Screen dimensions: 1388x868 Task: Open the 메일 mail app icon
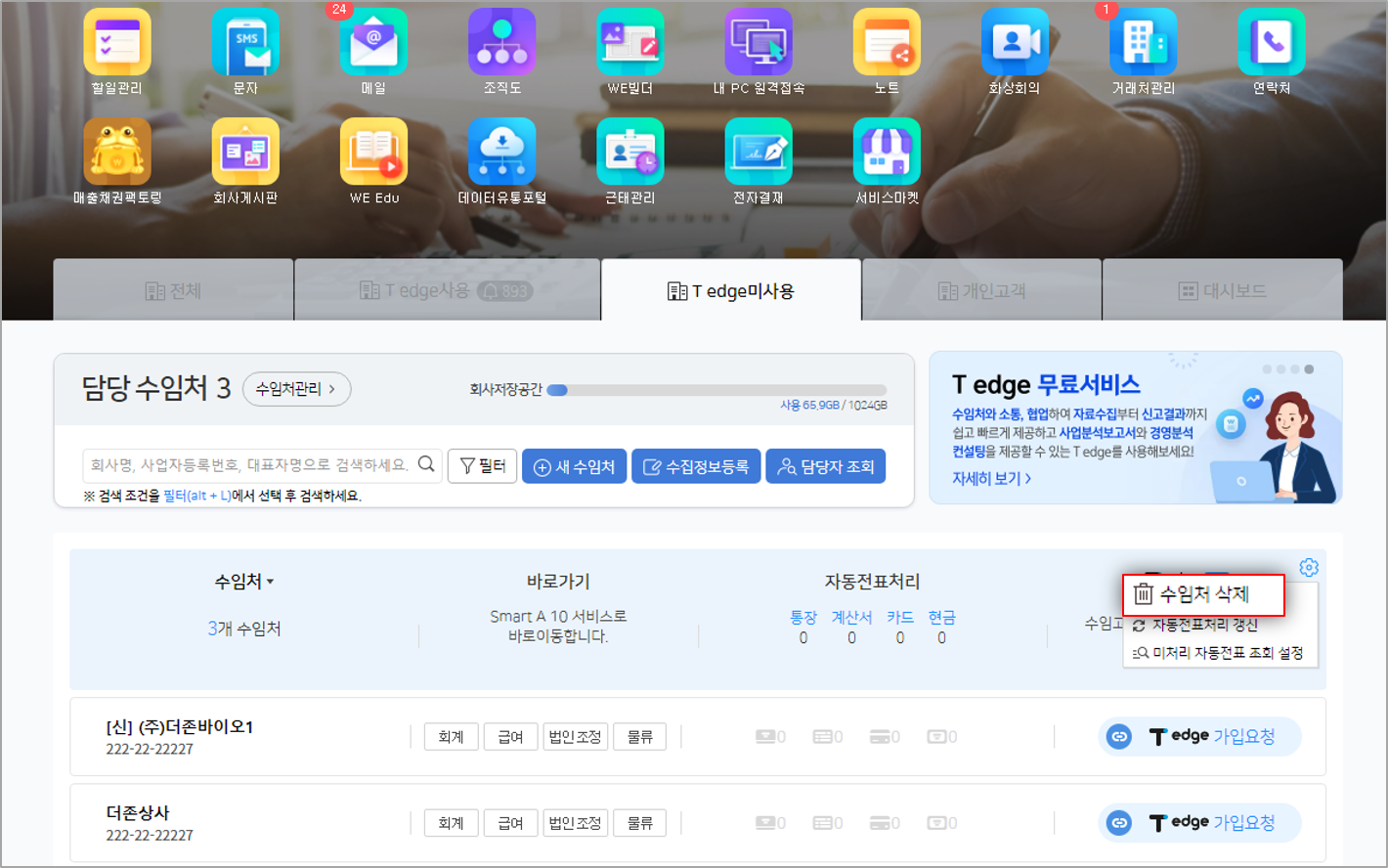point(373,42)
